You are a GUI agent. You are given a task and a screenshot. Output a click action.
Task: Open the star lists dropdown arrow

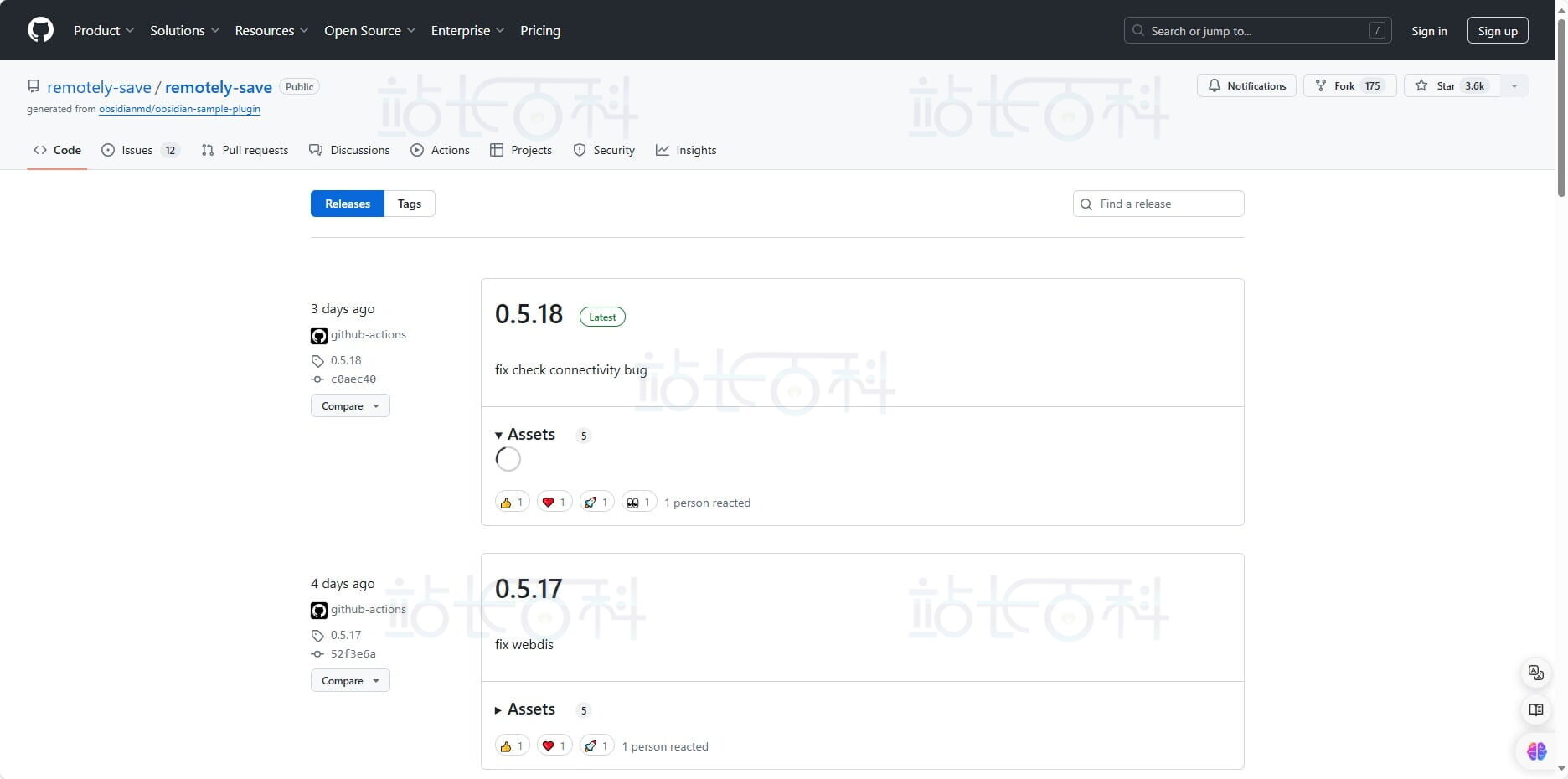coord(1514,85)
